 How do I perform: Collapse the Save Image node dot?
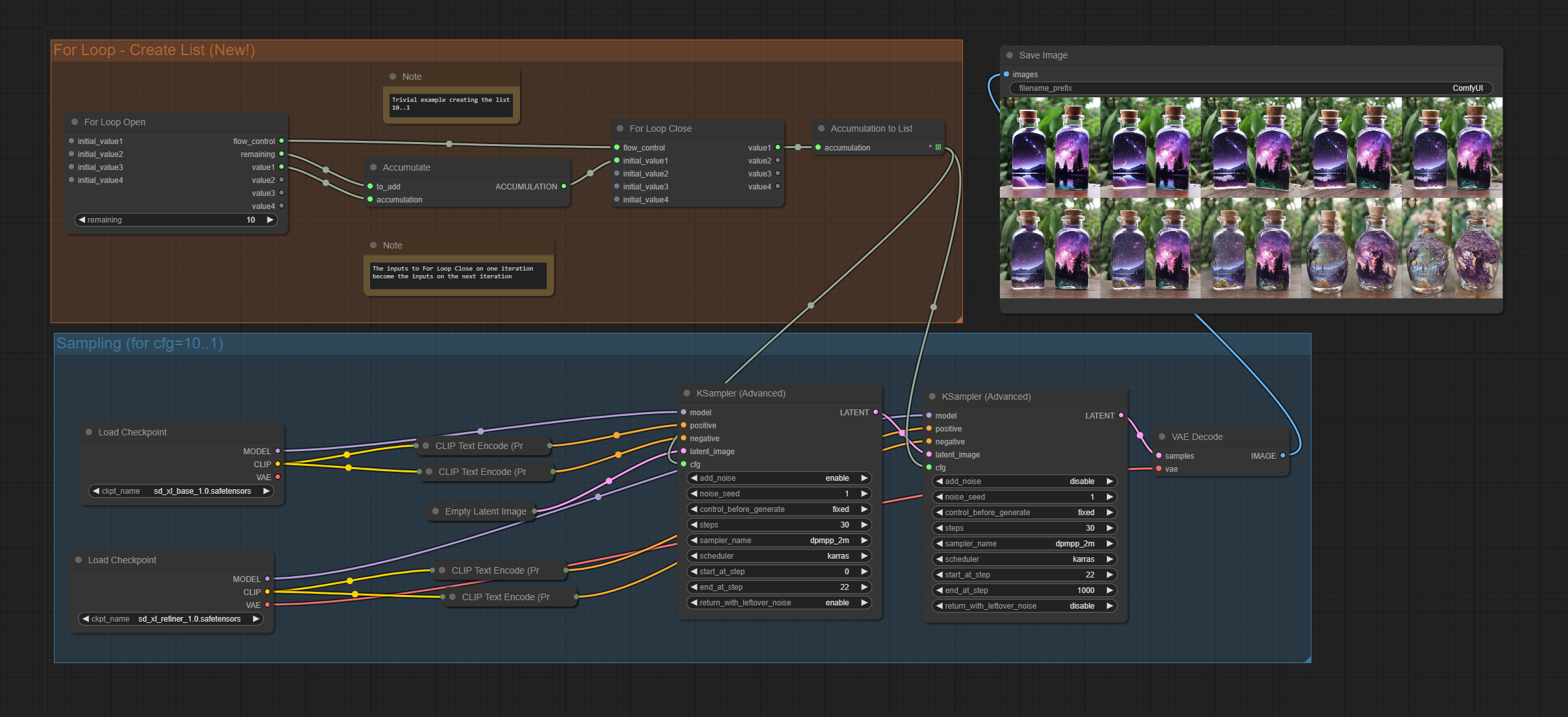coord(1010,55)
